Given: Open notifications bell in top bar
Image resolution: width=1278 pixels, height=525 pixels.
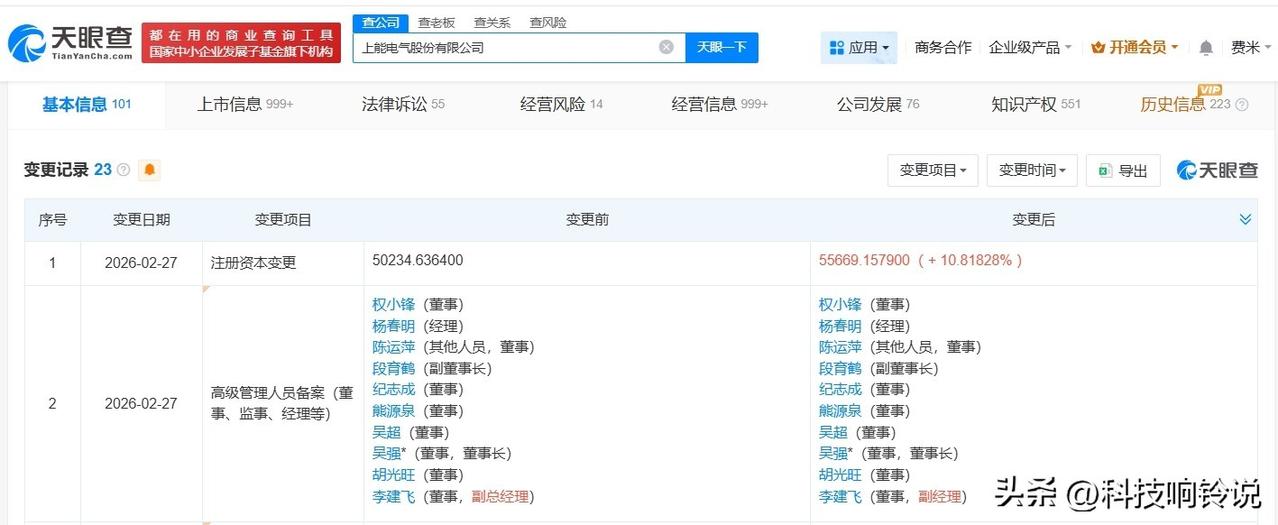Looking at the screenshot, I should click(x=1206, y=47).
